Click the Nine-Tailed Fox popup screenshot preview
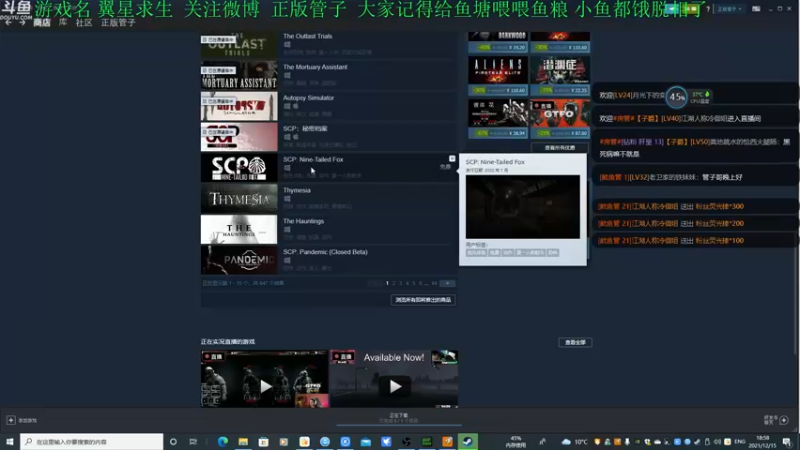 tap(522, 207)
